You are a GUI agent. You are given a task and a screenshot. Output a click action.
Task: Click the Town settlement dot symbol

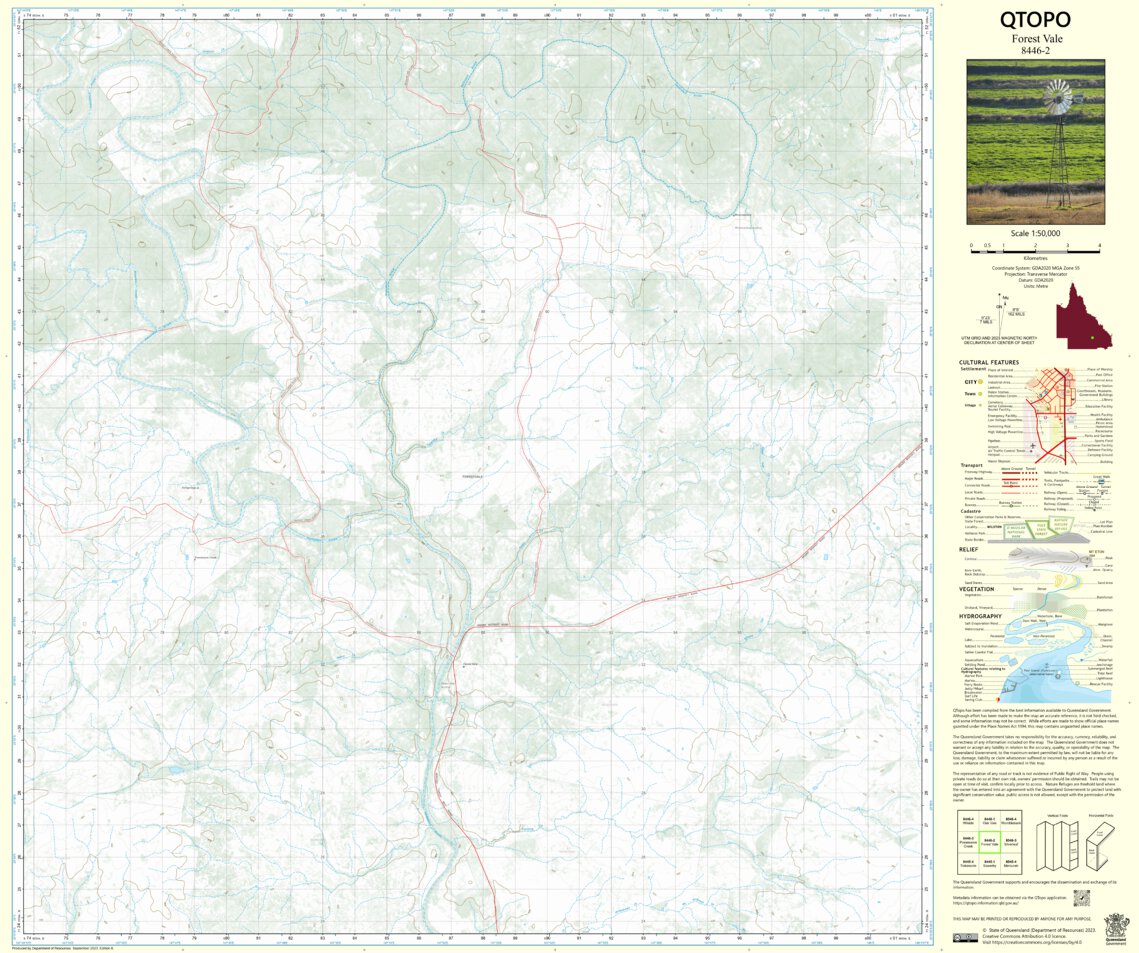point(979,394)
